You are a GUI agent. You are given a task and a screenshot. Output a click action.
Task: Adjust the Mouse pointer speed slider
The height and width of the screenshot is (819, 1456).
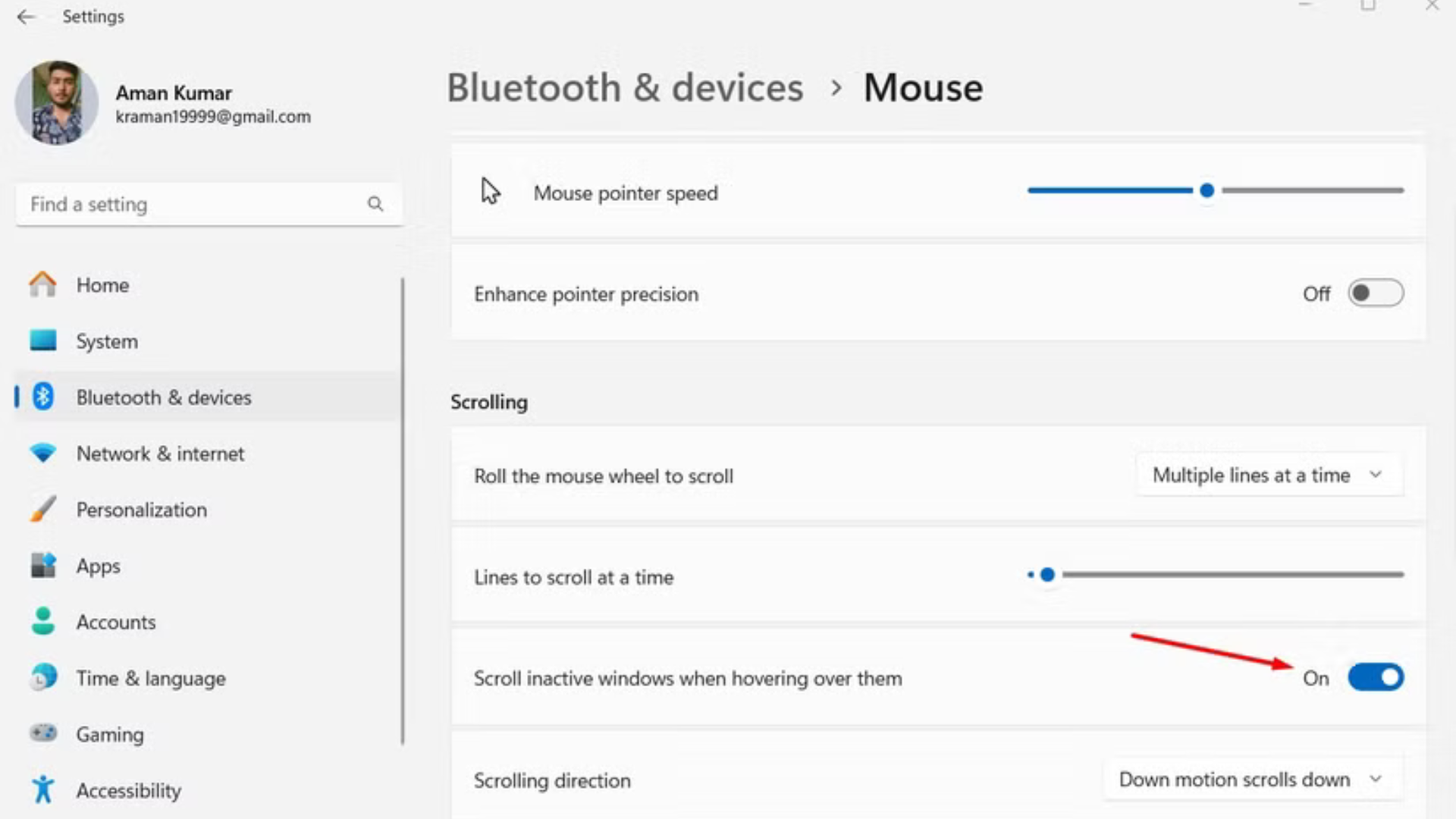click(1207, 191)
